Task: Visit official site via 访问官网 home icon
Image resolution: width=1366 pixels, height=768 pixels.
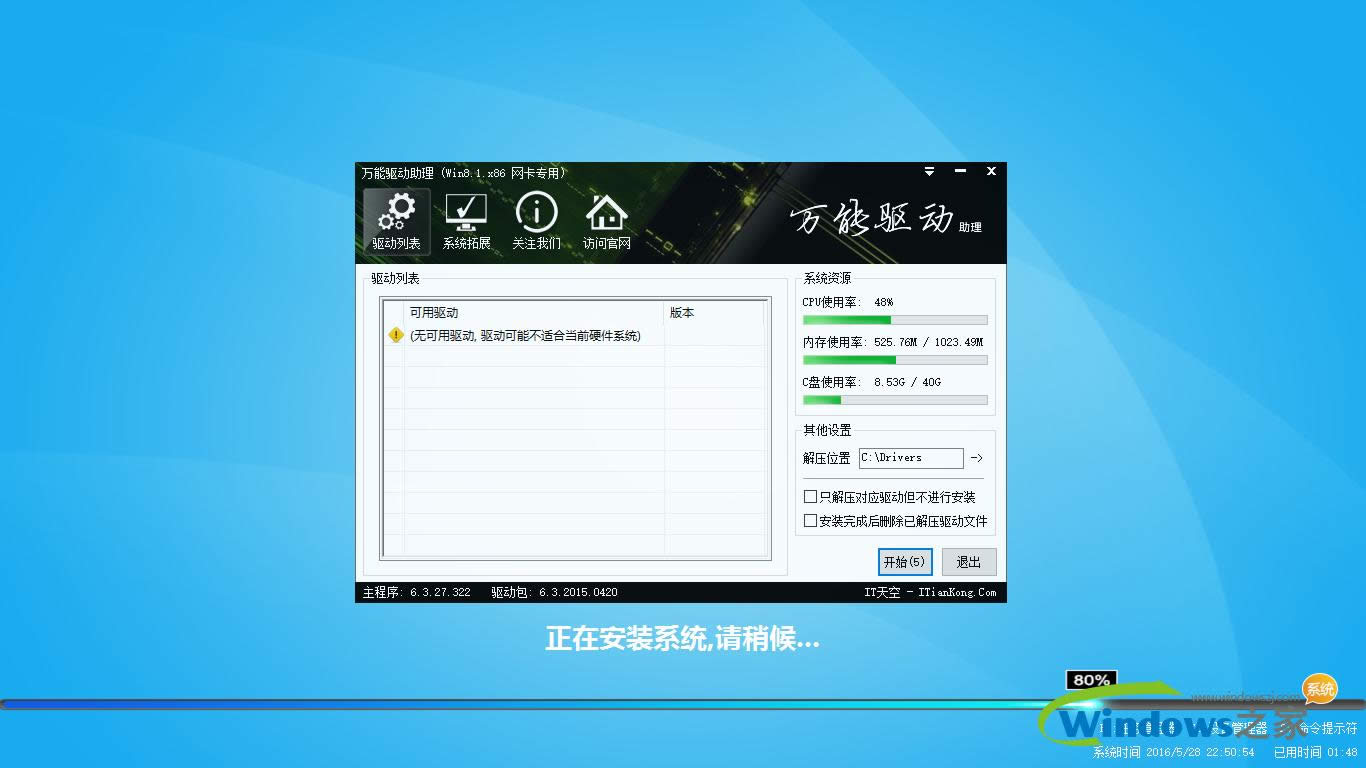Action: pos(606,218)
